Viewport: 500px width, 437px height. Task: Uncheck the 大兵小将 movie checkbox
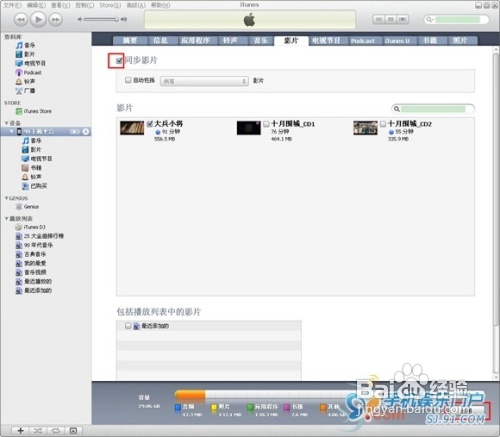tap(150, 124)
